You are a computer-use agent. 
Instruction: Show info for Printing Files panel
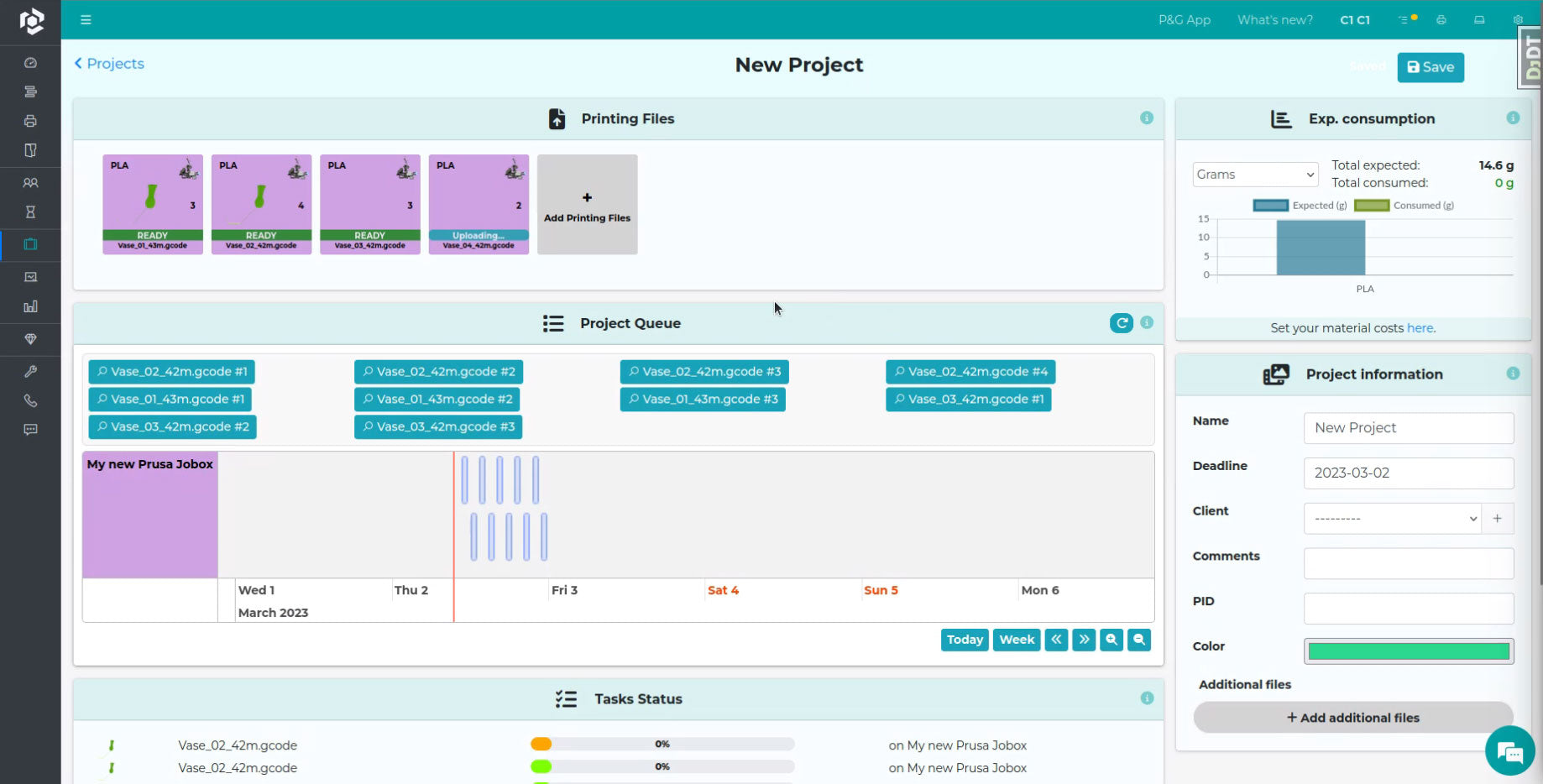(x=1147, y=118)
